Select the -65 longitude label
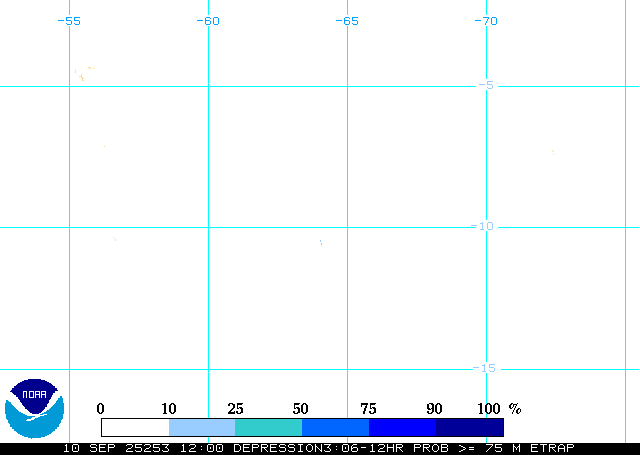 tap(346, 21)
